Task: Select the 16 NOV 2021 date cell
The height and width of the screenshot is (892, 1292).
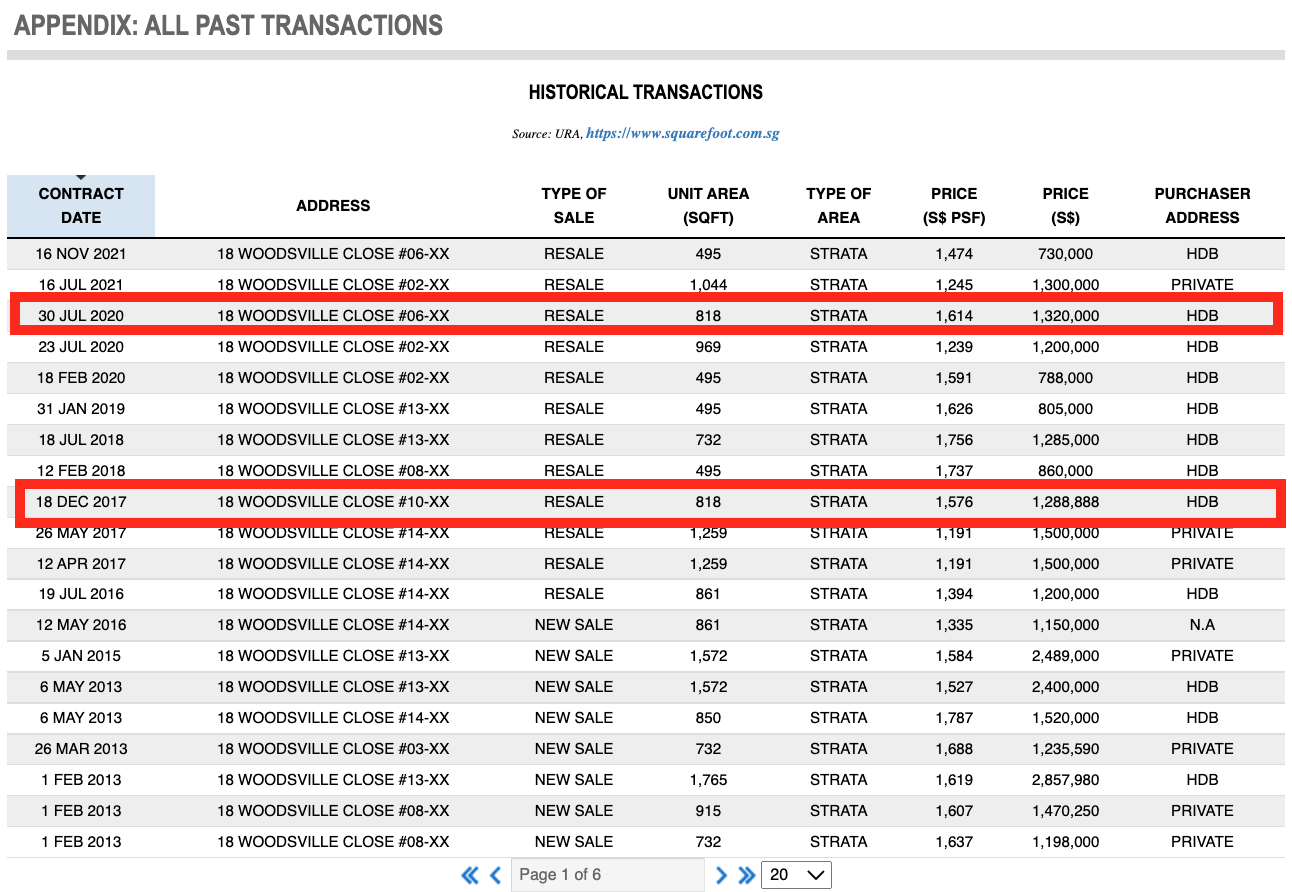Action: coord(81,254)
